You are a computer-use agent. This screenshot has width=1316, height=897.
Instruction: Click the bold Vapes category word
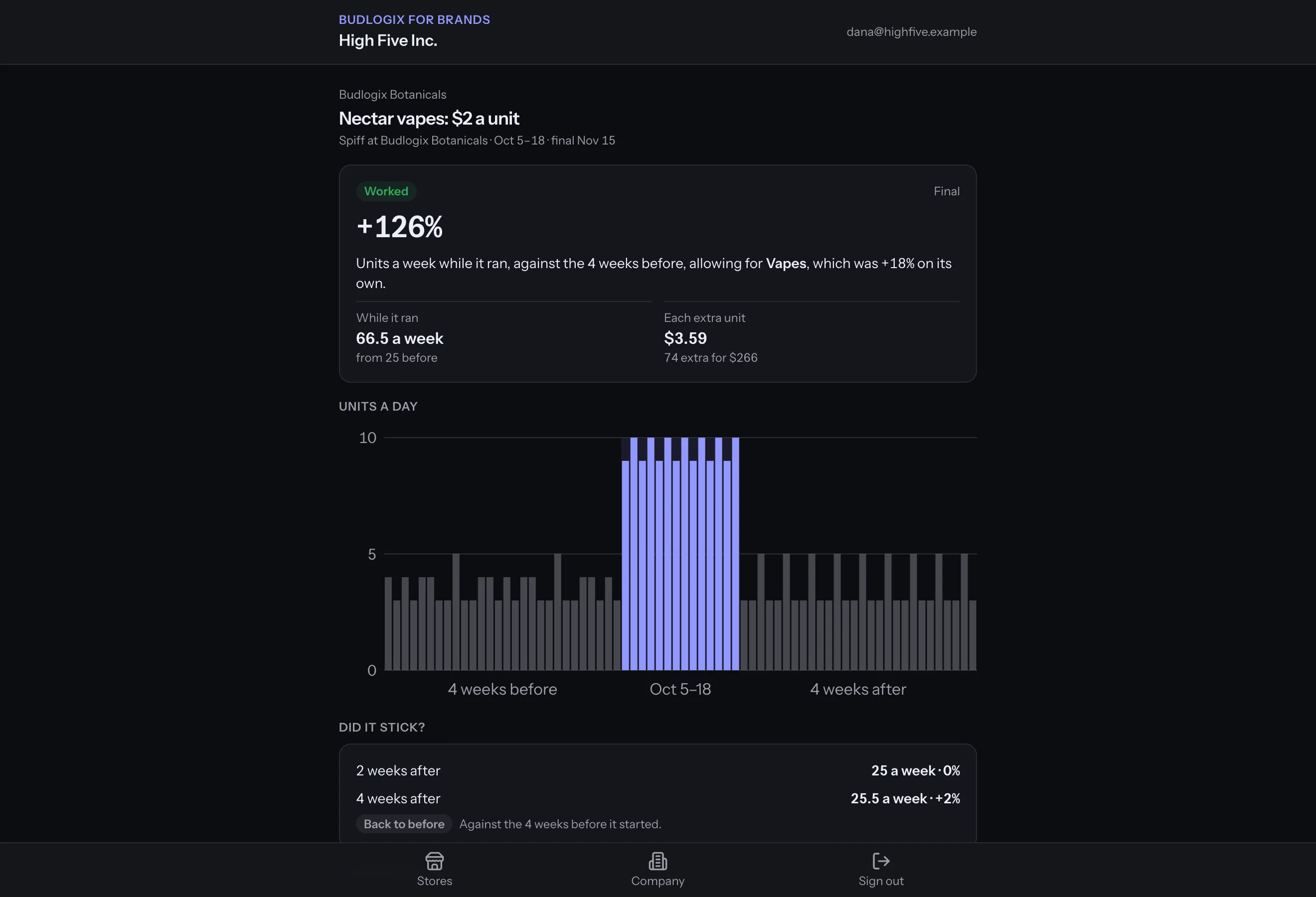click(786, 263)
